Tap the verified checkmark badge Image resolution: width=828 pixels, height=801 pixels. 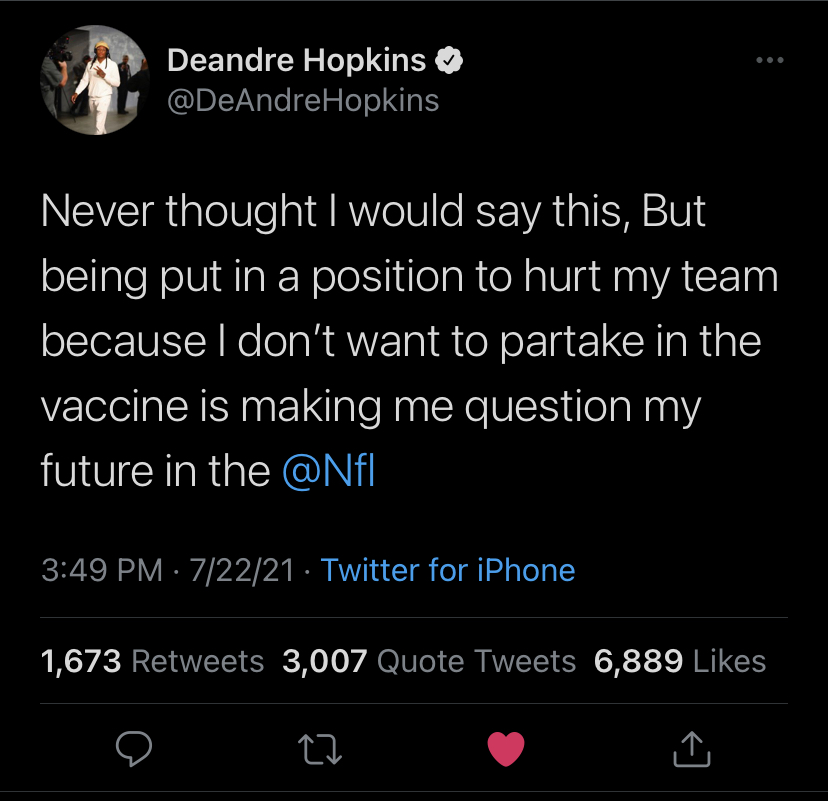[x=450, y=62]
